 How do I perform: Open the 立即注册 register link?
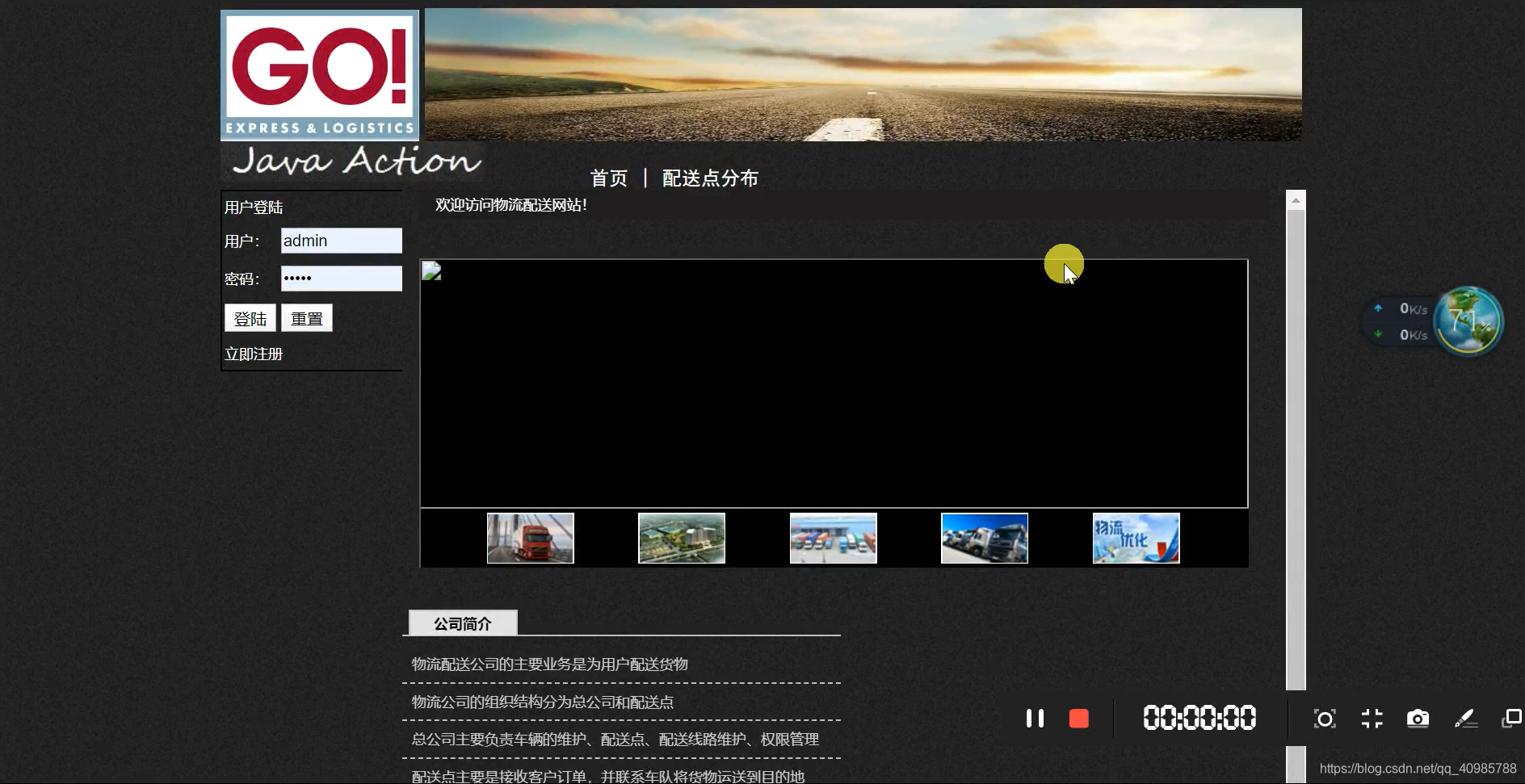click(253, 354)
